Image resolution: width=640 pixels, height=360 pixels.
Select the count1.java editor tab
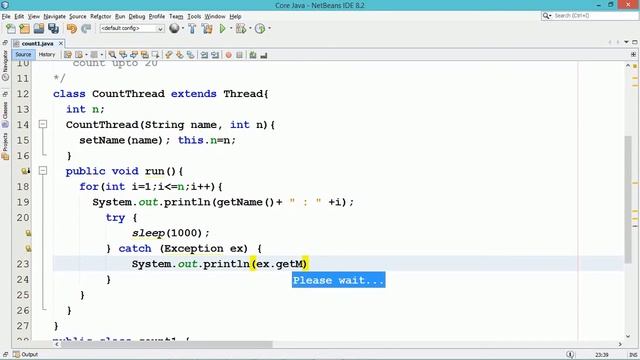pyautogui.click(x=37, y=43)
